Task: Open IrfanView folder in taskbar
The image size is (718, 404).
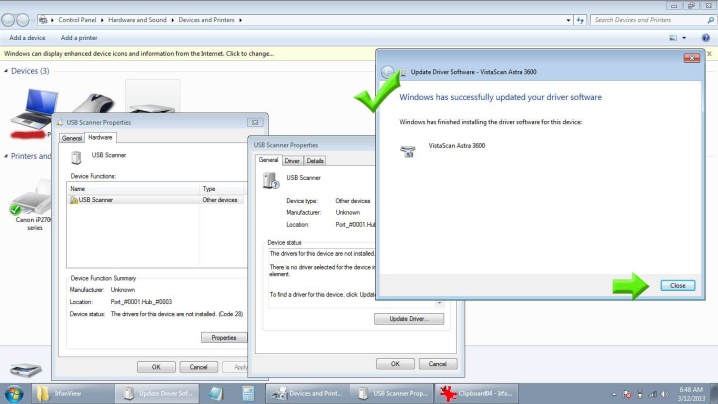Action: 72,393
